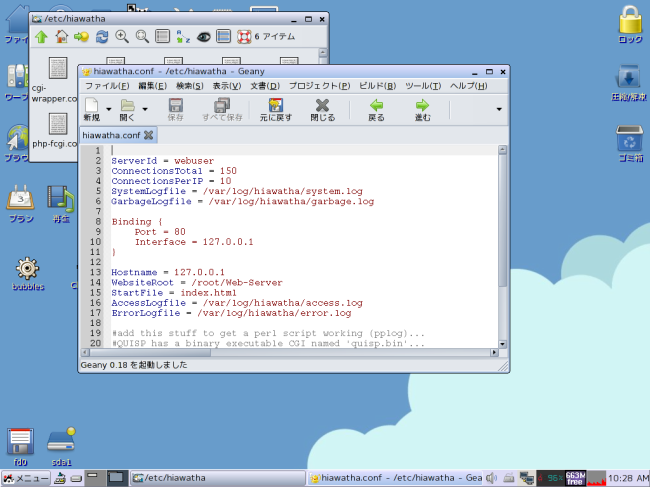Open the プロジェクト(P) menu
The image size is (650, 487).
tap(320, 86)
